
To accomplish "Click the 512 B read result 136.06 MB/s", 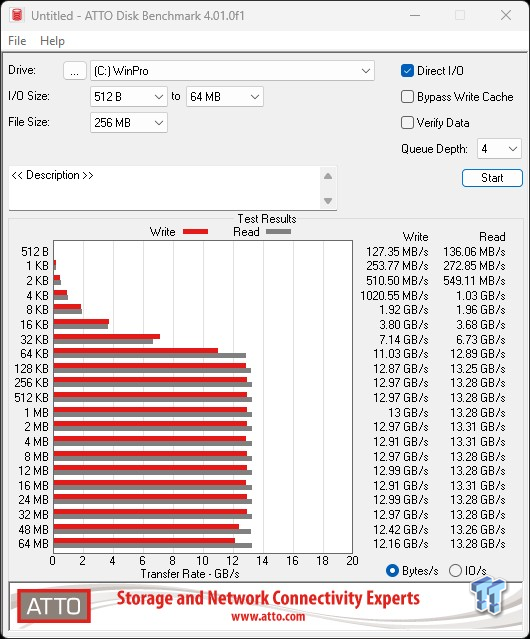I will pos(474,252).
